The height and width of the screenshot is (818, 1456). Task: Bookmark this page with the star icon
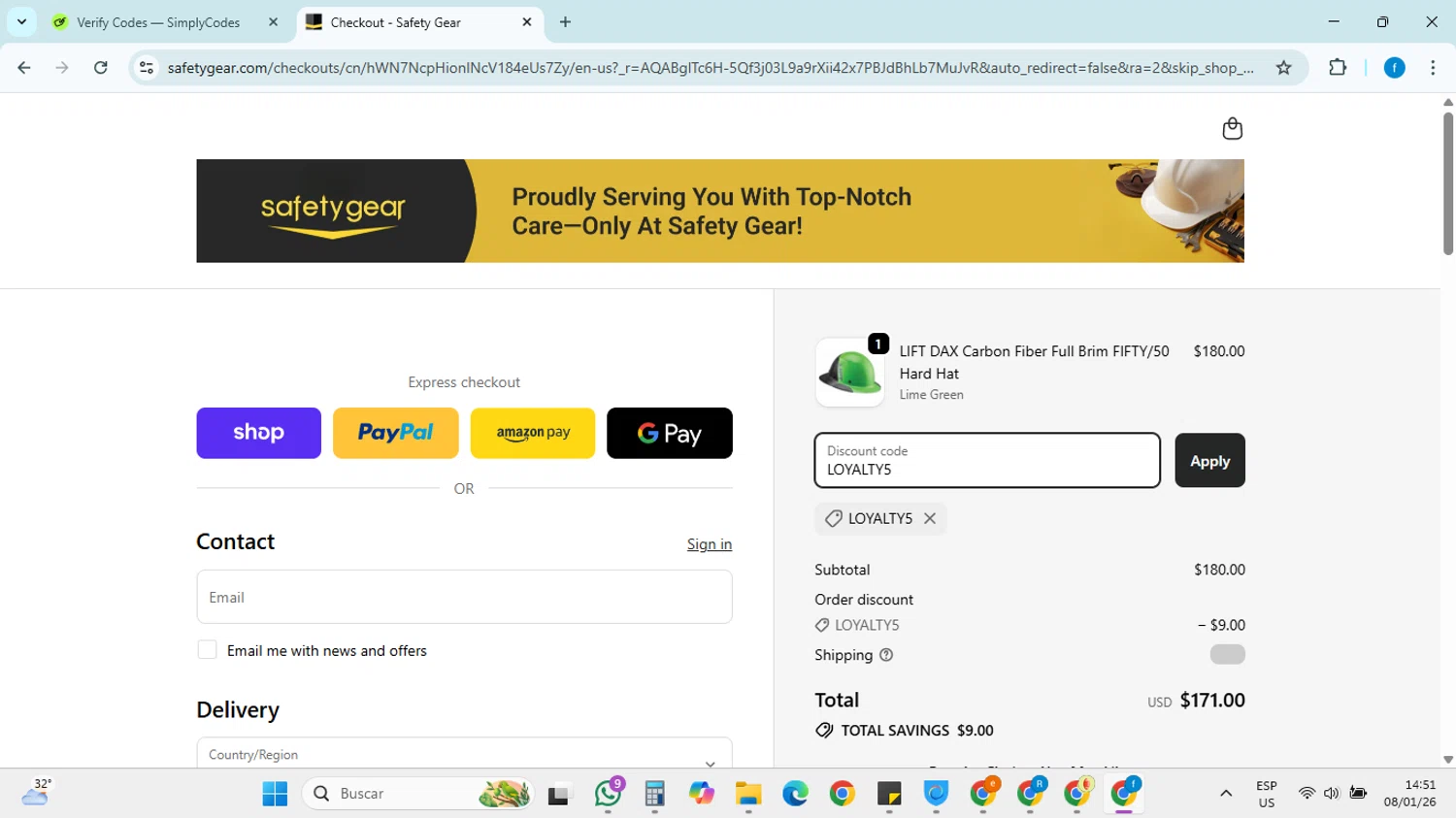[1283, 68]
